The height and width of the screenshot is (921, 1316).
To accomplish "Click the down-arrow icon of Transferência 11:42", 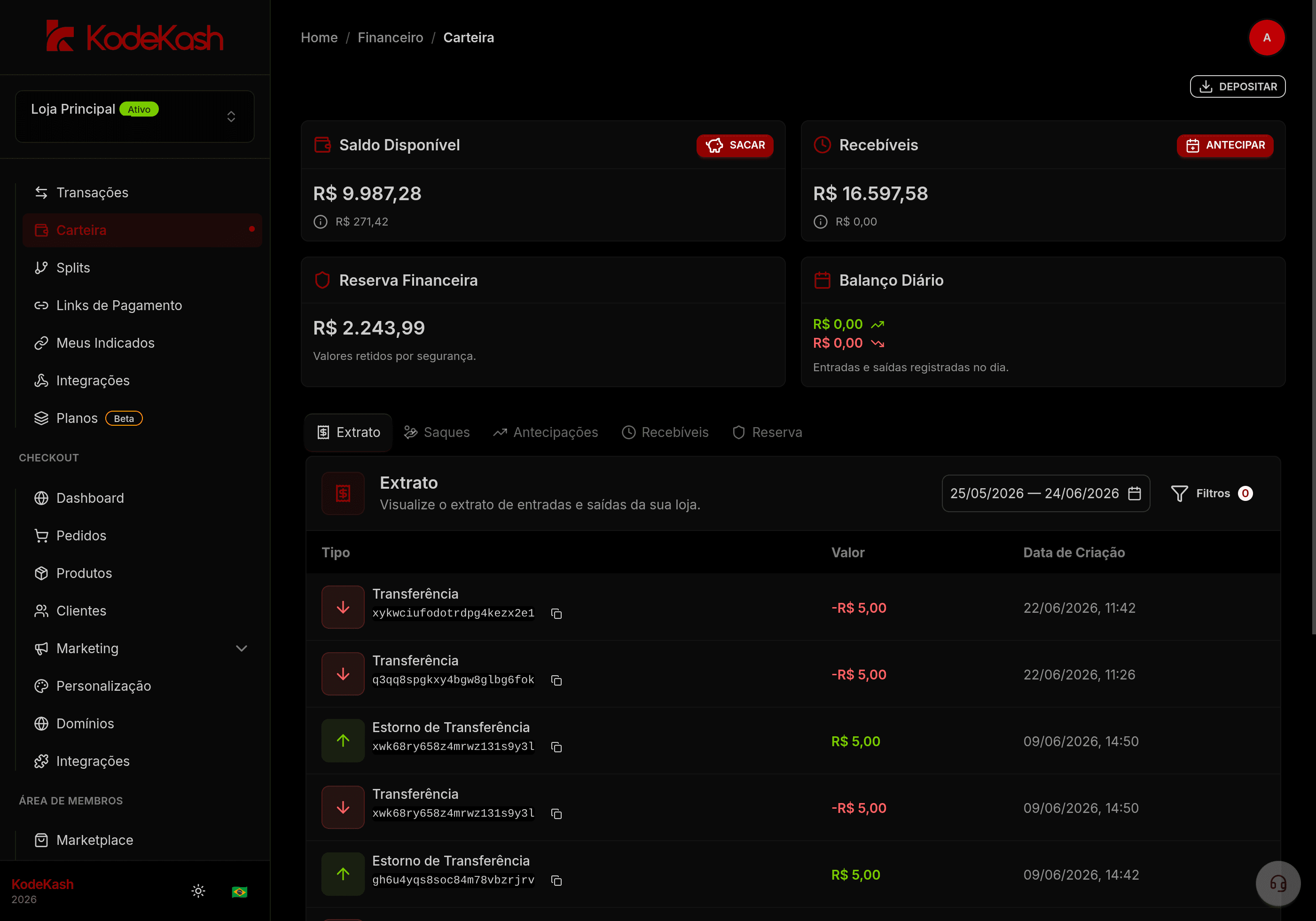I will (343, 607).
